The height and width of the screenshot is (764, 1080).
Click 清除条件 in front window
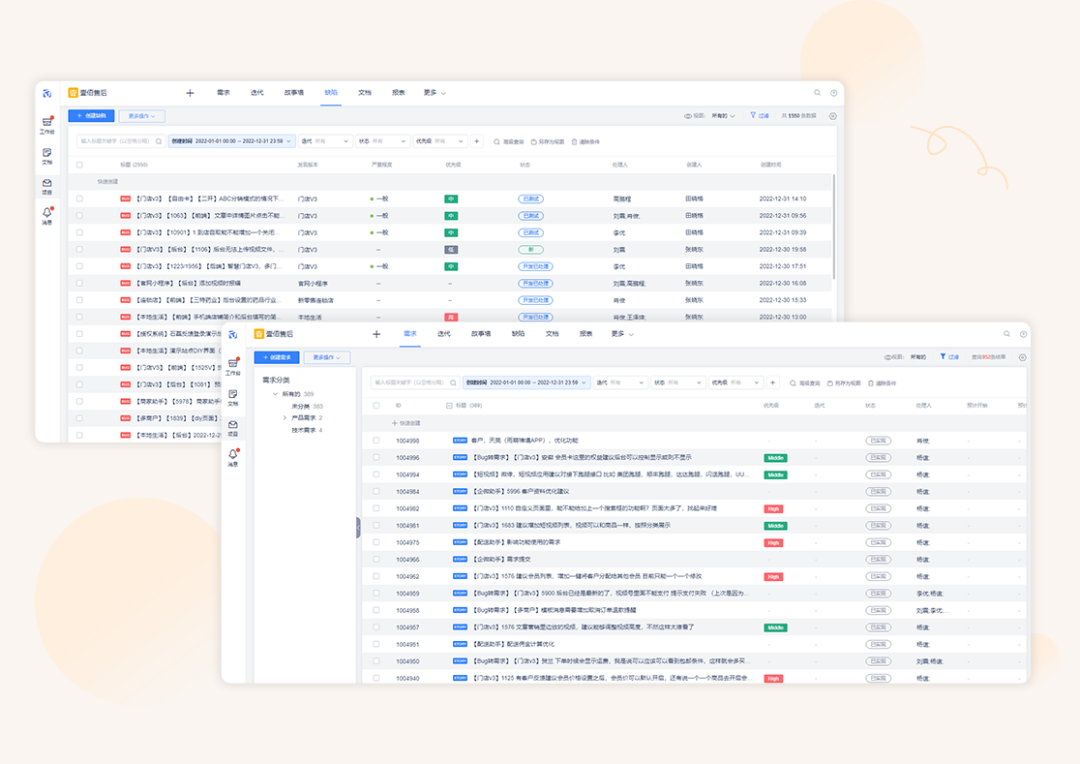tap(882, 383)
